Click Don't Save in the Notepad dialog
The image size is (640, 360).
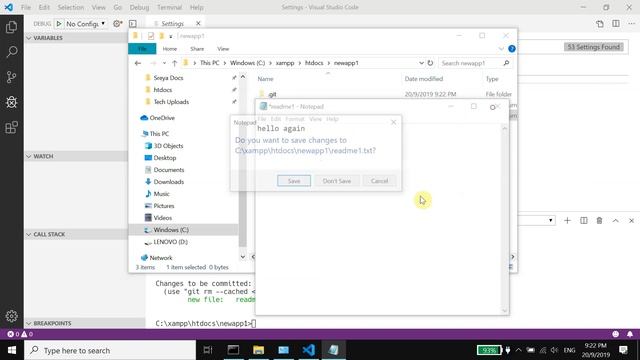pyautogui.click(x=337, y=181)
